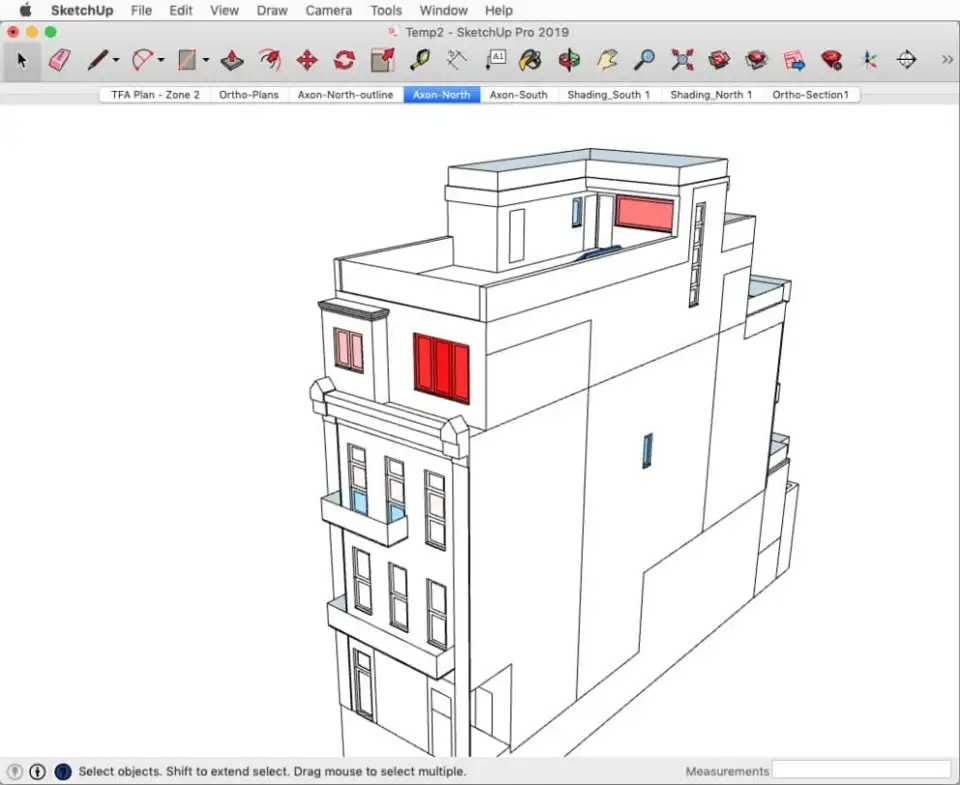Choose the Move tool

coord(307,60)
